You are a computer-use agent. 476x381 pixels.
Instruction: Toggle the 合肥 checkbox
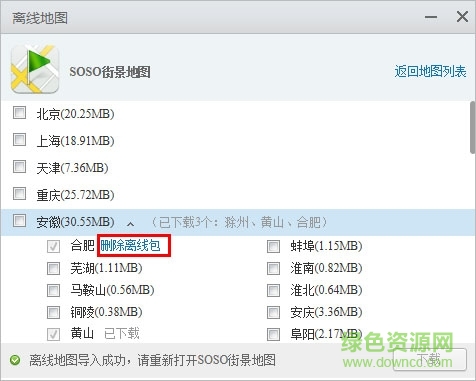point(53,246)
